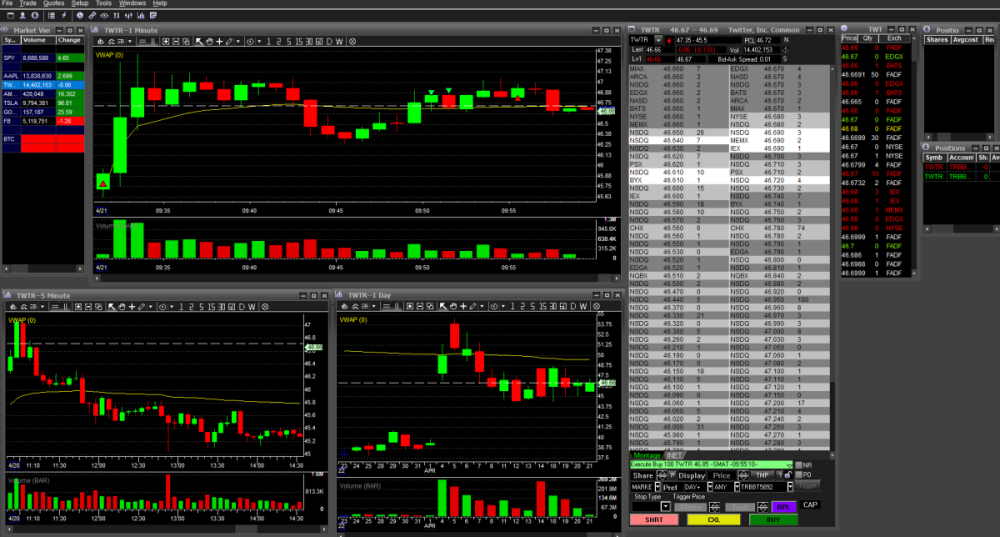The height and width of the screenshot is (537, 1000).
Task: Click the yellow CXL button
Action: 714,520
